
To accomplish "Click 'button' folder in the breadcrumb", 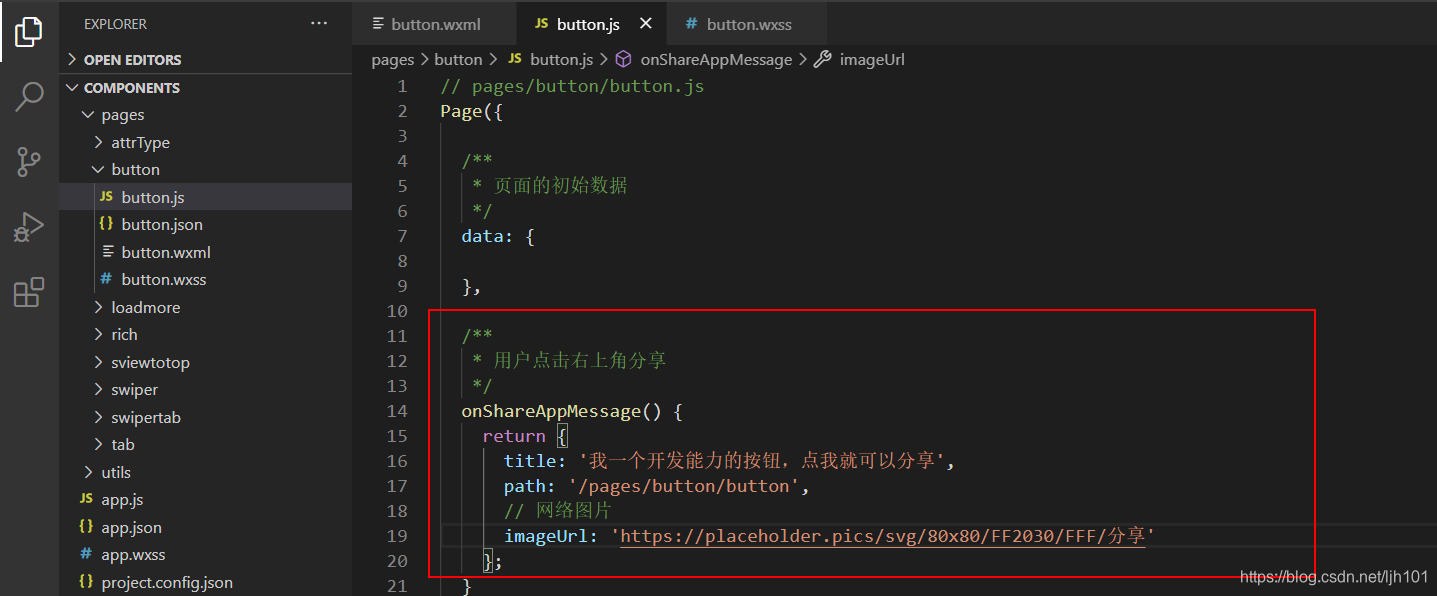I will (458, 60).
